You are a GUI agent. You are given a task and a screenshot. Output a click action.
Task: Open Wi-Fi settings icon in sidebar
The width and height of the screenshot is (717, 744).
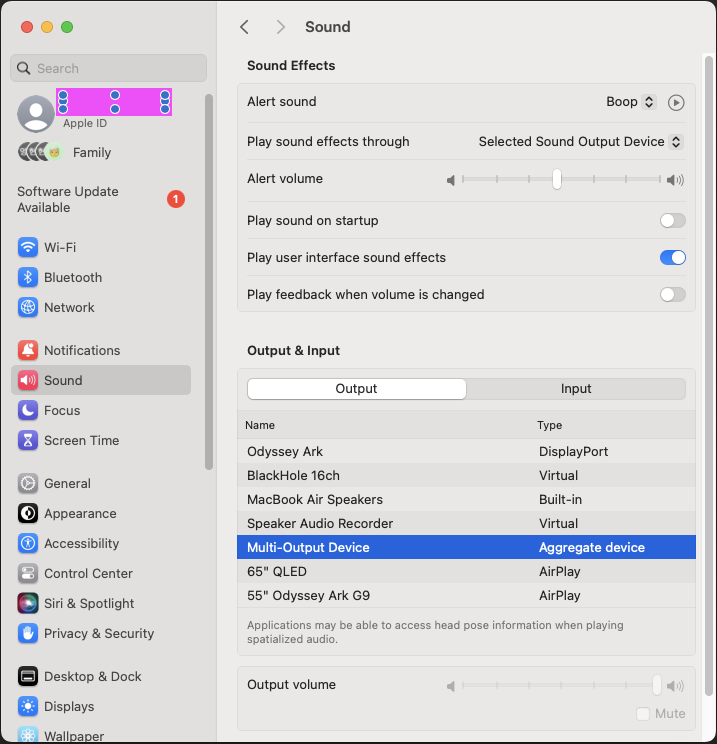click(x=28, y=247)
